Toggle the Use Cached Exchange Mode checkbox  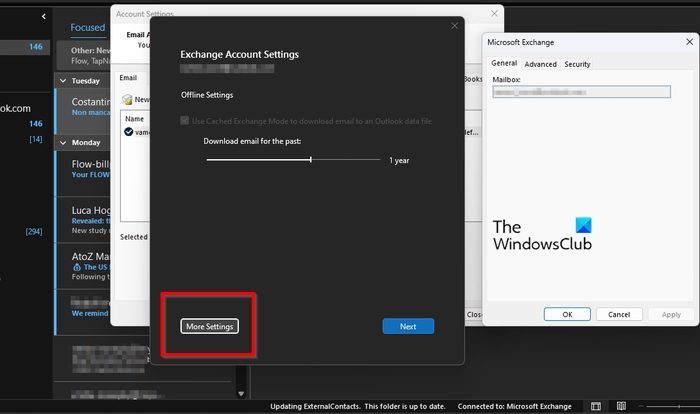coord(184,121)
